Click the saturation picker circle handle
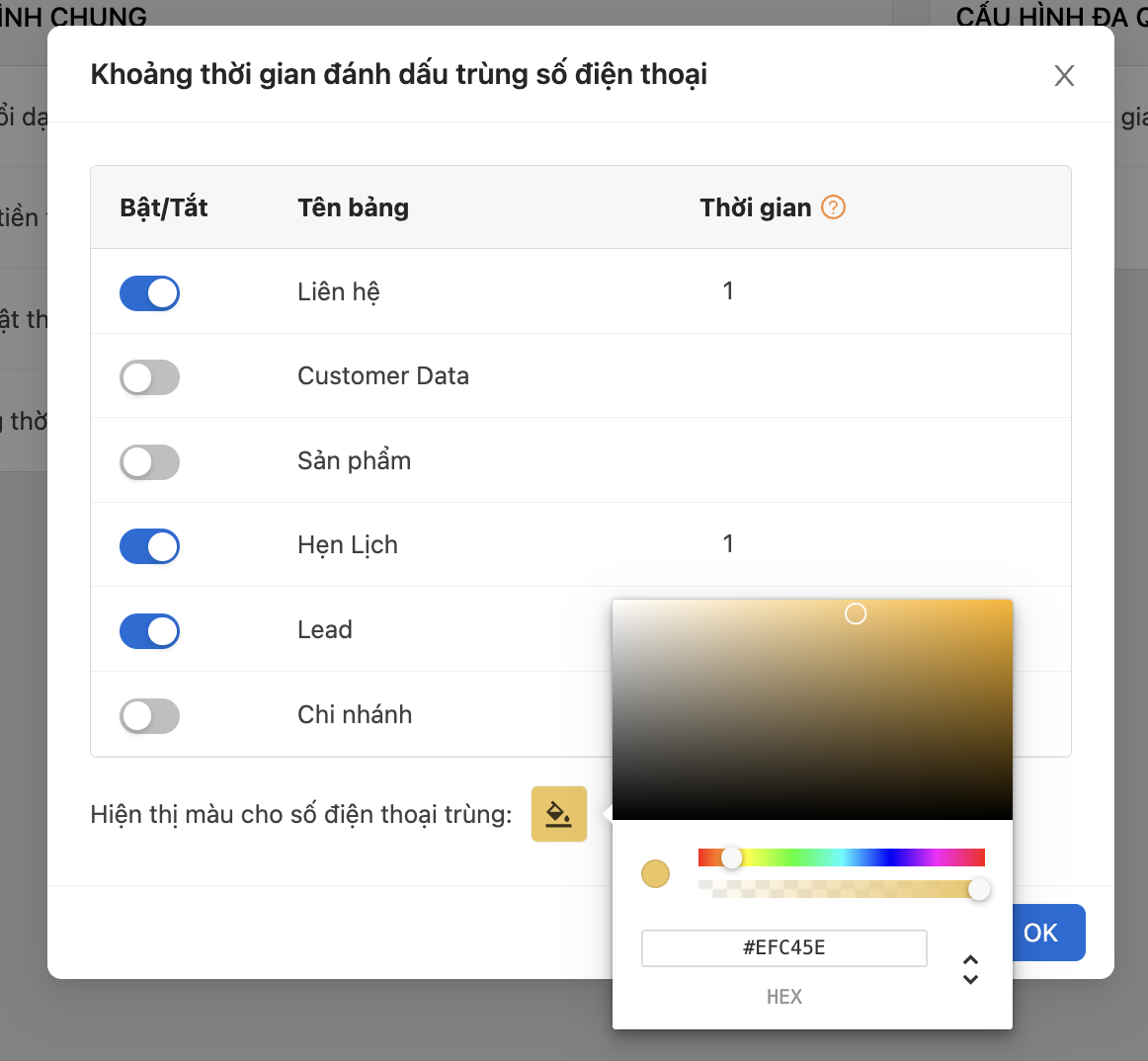 (x=856, y=613)
